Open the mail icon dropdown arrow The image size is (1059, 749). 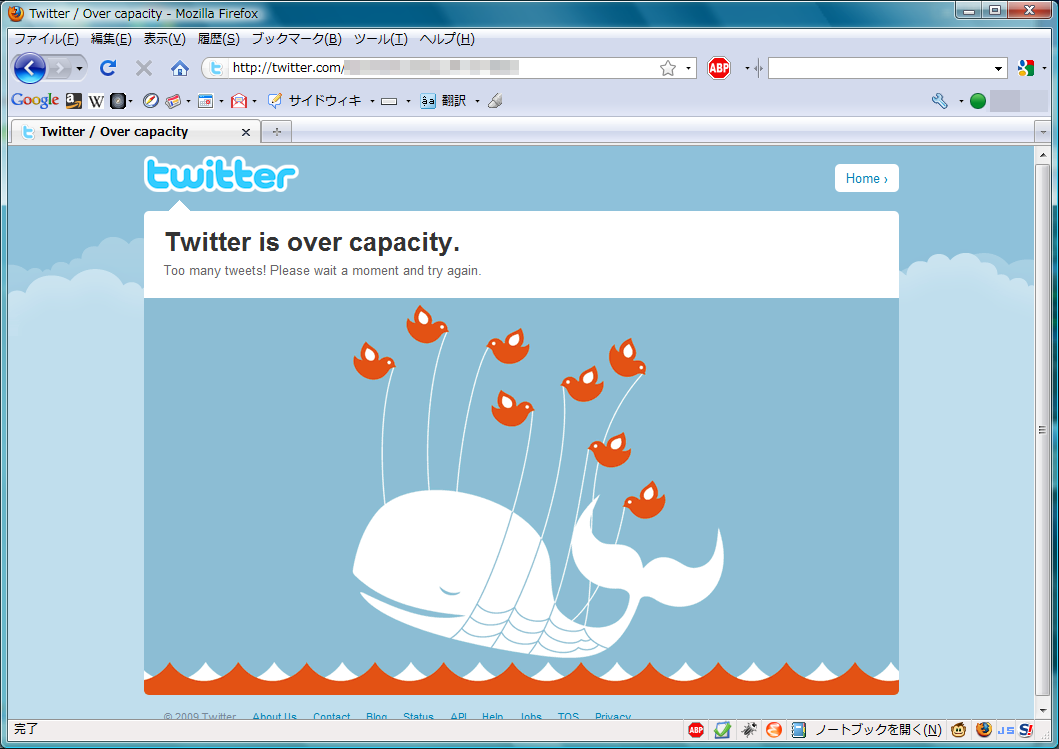(255, 101)
